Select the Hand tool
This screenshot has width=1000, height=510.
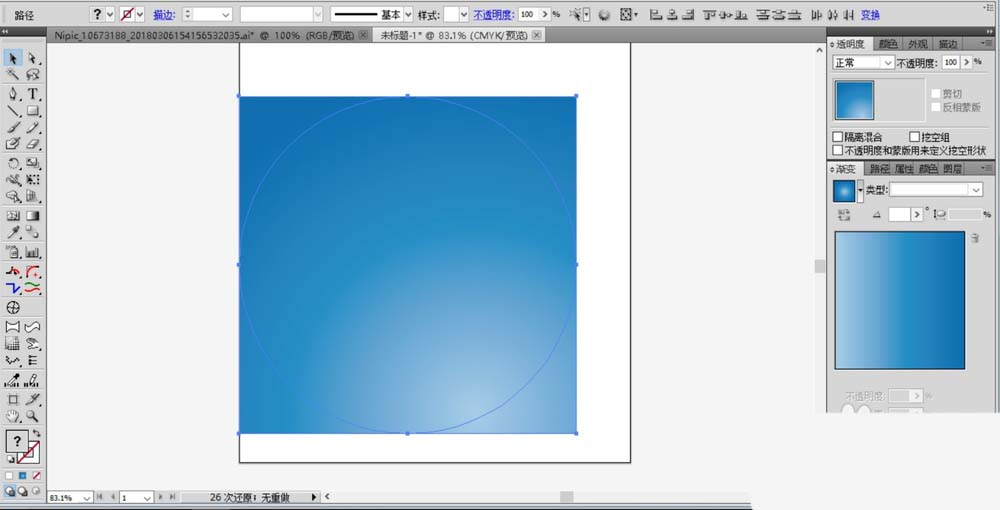pyautogui.click(x=13, y=416)
